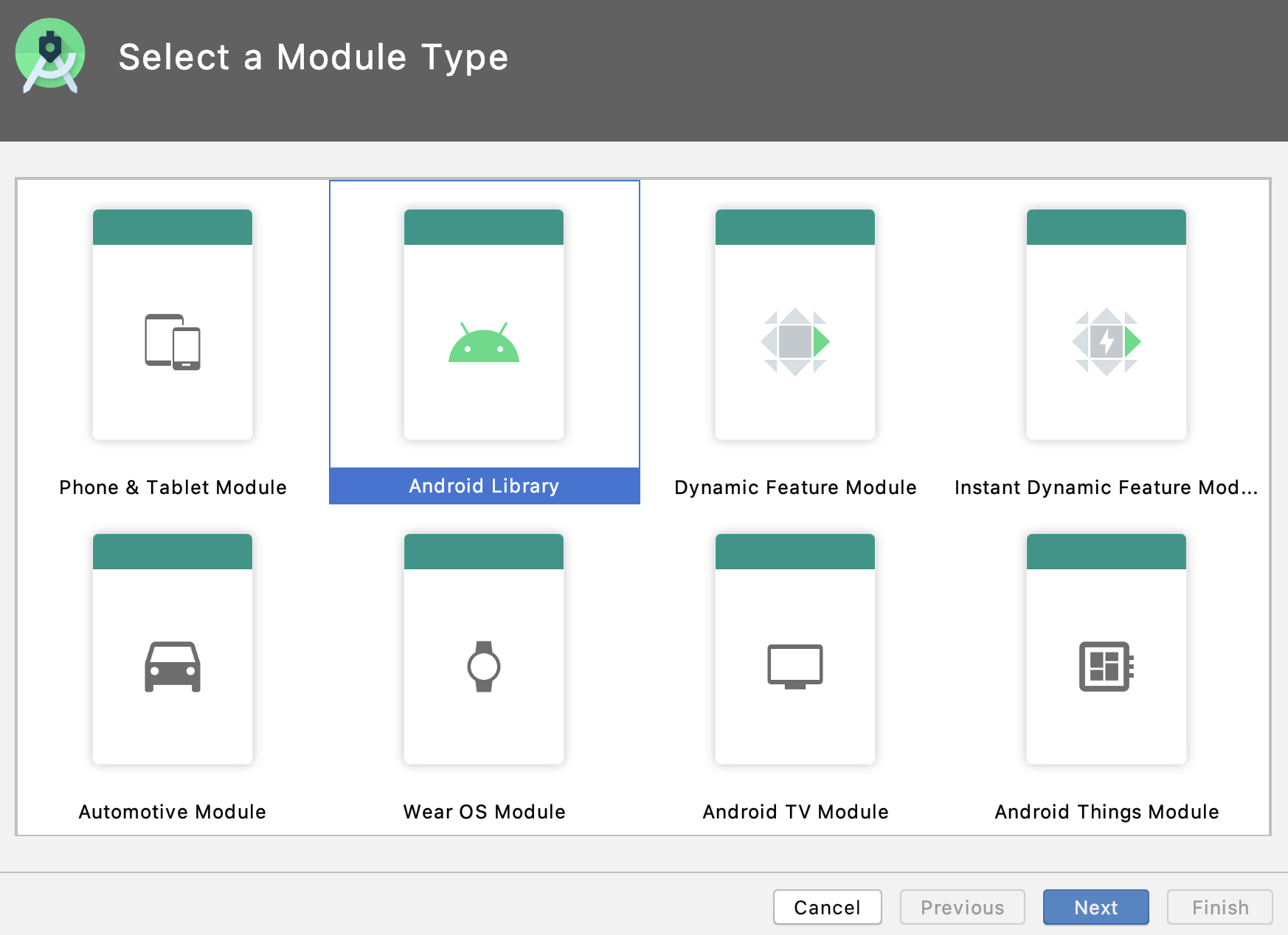The image size is (1288, 935).
Task: Choose the Dynamic Feature Module icon
Action: point(795,342)
